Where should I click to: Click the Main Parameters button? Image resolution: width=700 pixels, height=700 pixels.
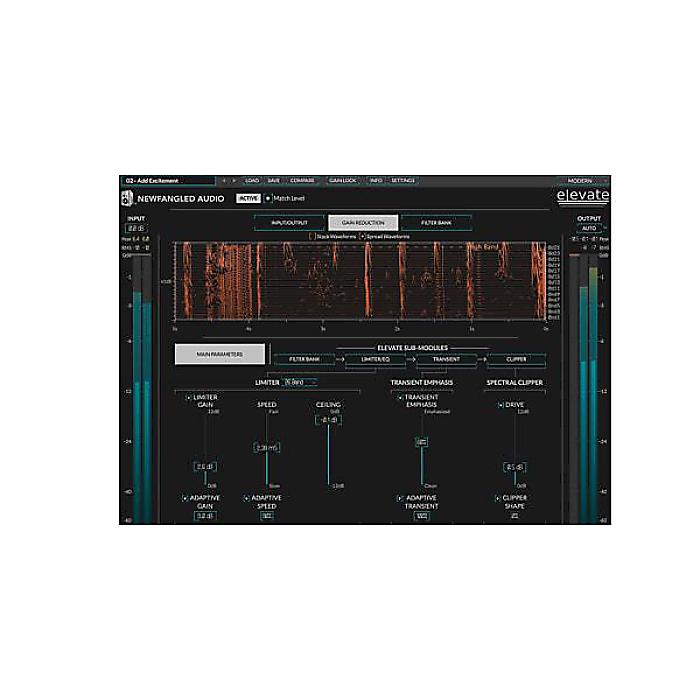pos(220,353)
